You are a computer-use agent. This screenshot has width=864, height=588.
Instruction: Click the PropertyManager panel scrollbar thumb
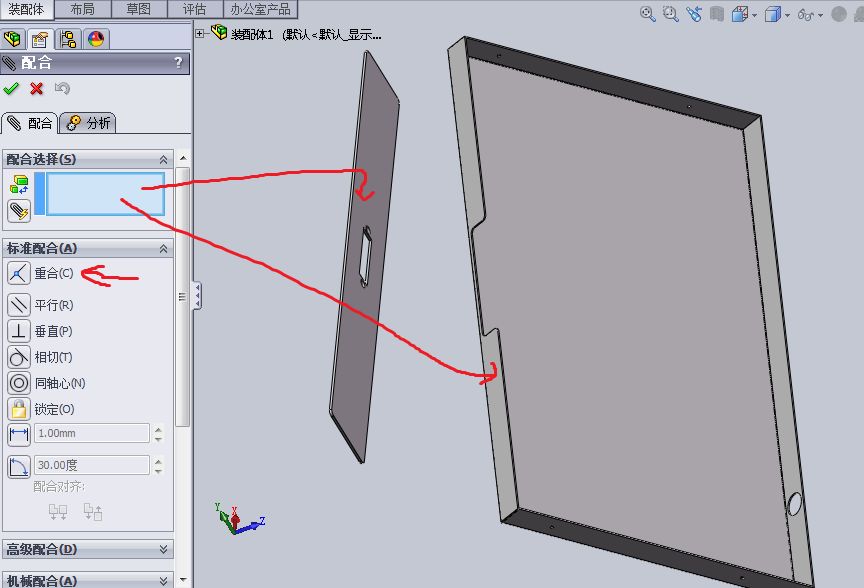click(183, 296)
